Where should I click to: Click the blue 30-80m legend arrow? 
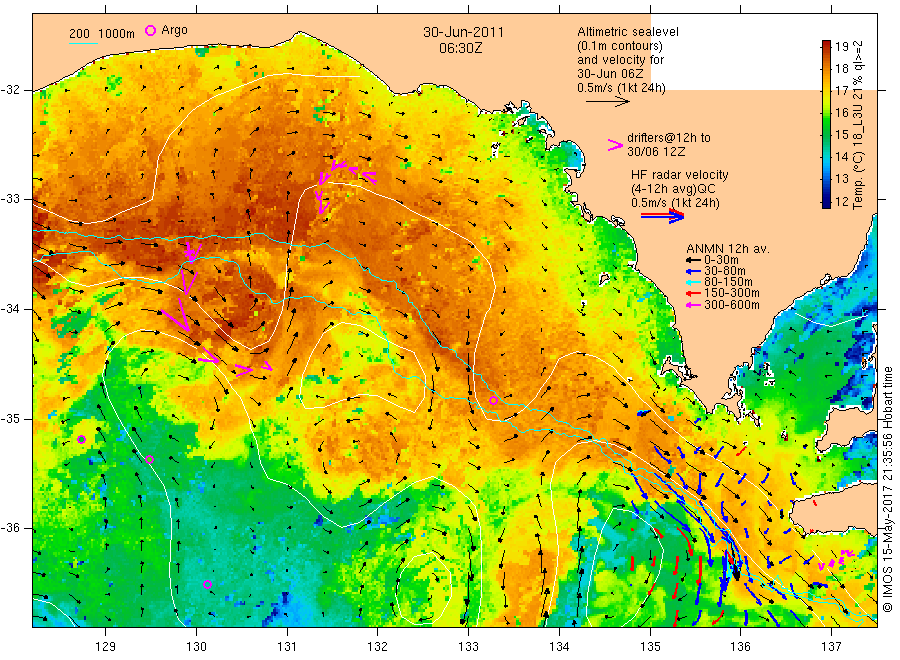point(693,271)
